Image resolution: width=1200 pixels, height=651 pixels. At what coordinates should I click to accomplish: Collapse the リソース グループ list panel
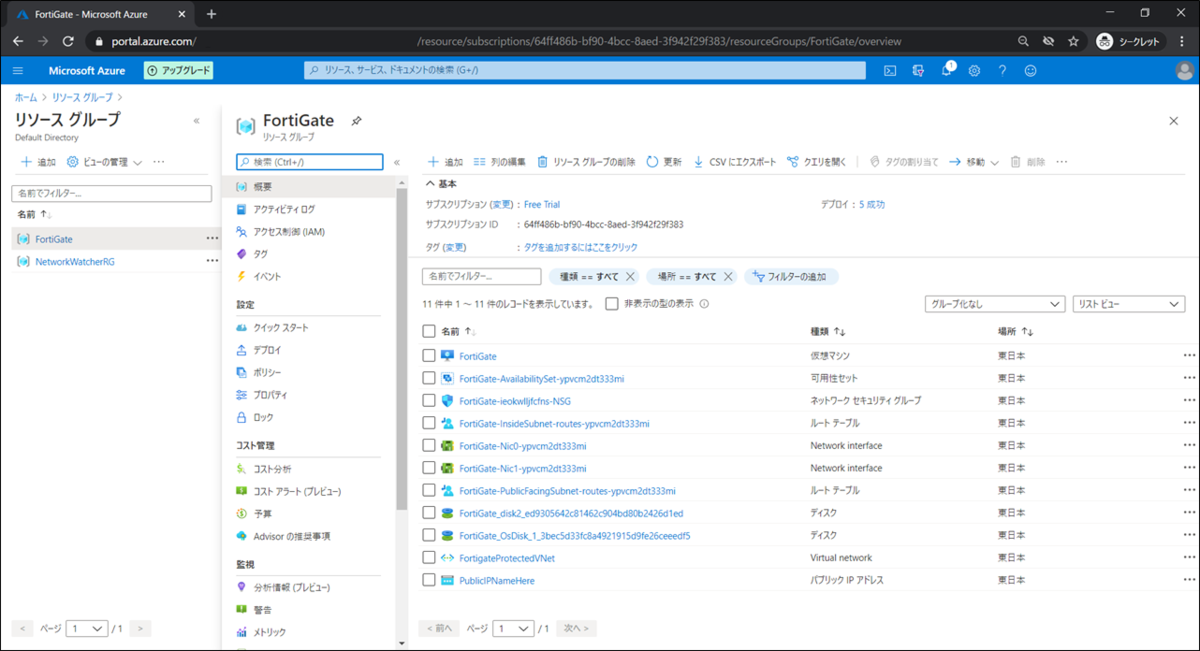pos(196,121)
